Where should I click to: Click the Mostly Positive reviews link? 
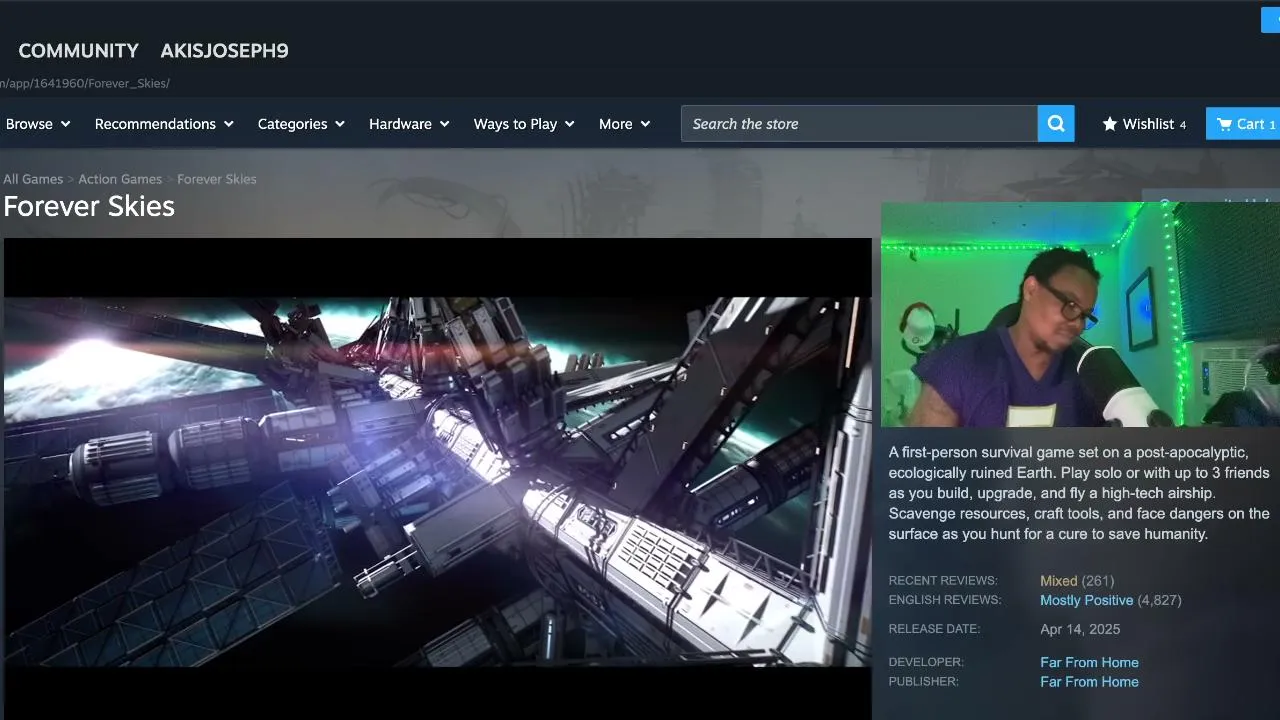point(1086,600)
